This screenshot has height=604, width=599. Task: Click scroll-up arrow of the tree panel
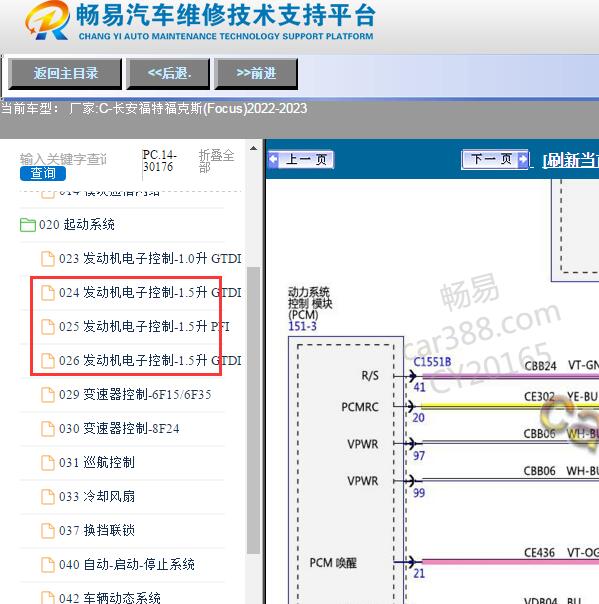click(253, 148)
